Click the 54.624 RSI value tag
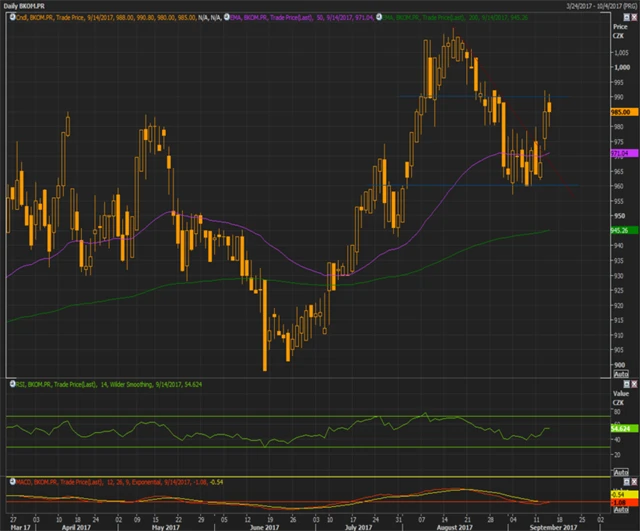The image size is (640, 531). point(618,428)
